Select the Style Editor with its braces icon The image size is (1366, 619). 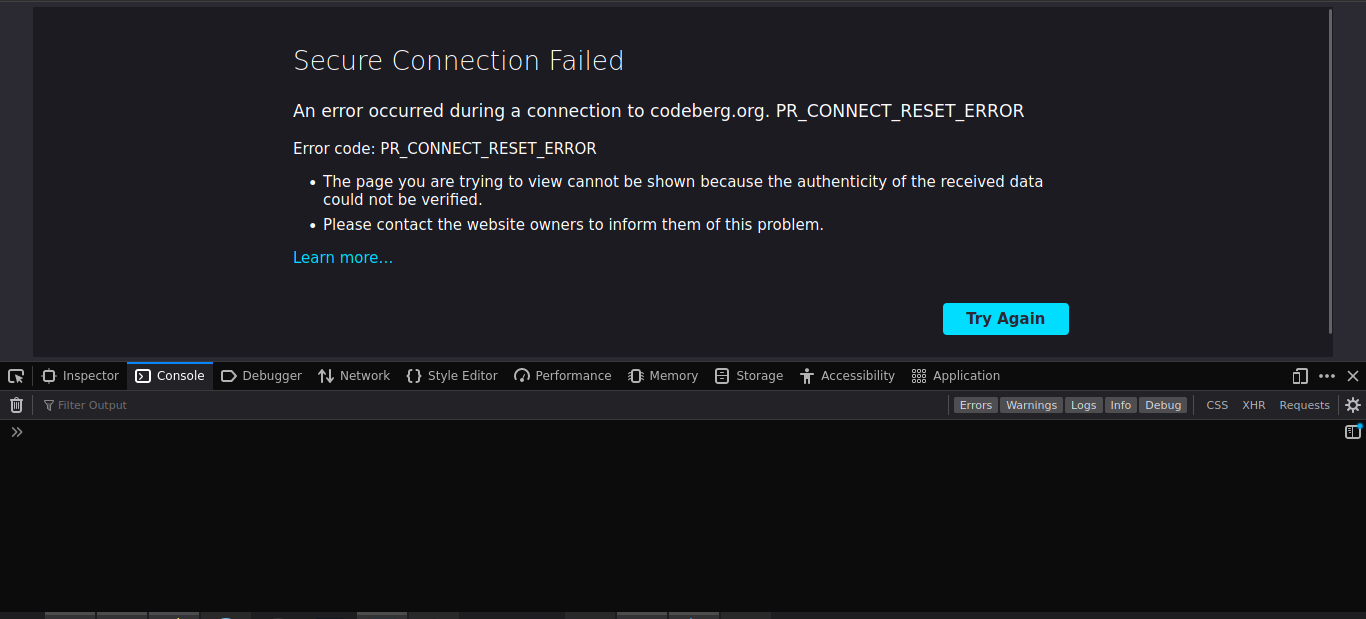click(x=452, y=375)
